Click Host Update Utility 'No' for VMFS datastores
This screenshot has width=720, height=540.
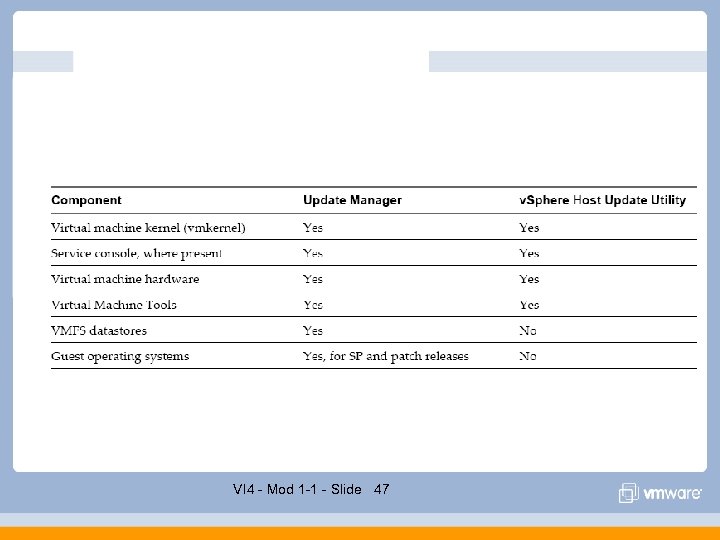(528, 331)
